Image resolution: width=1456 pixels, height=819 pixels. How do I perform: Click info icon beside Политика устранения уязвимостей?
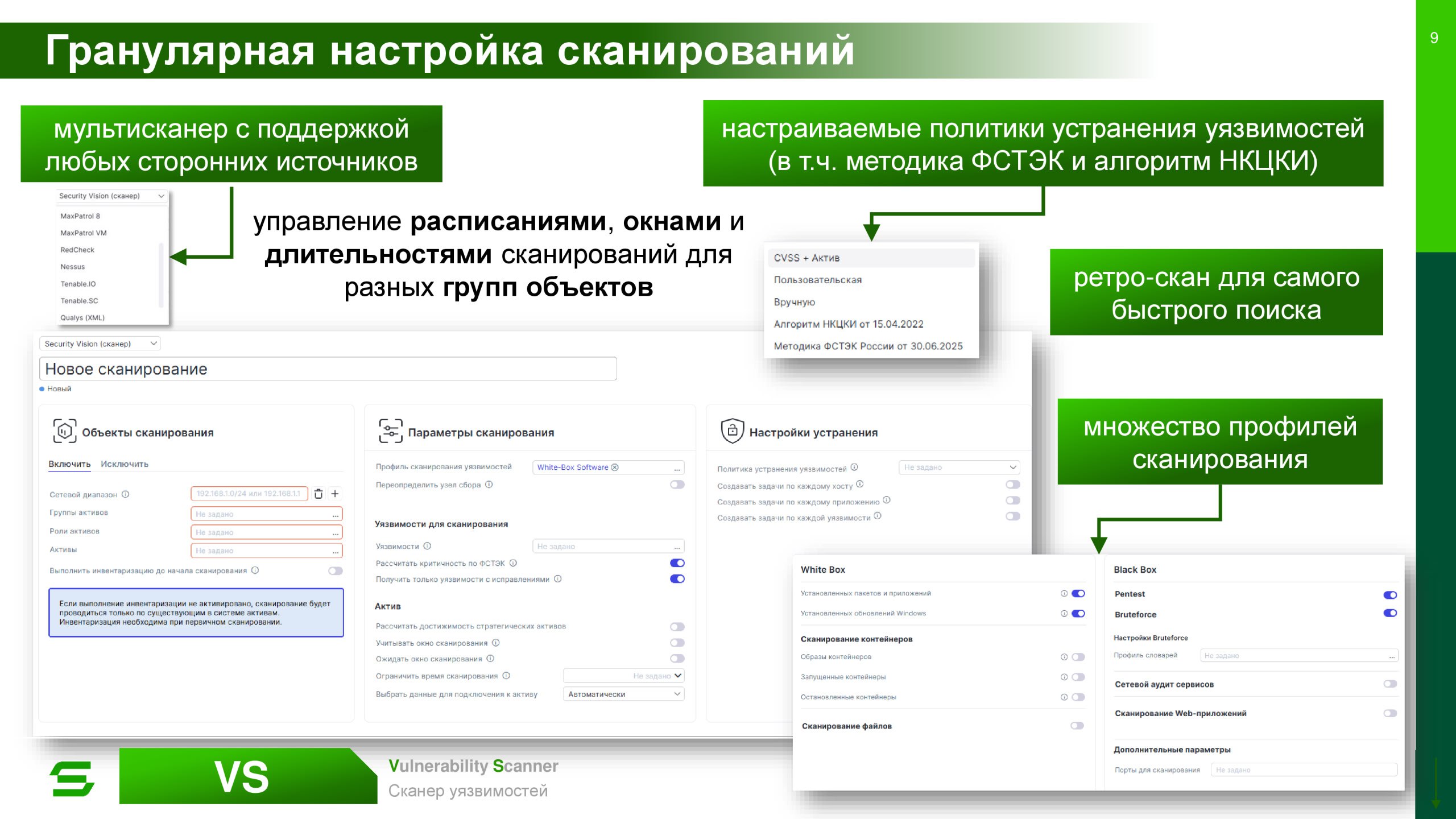click(854, 468)
